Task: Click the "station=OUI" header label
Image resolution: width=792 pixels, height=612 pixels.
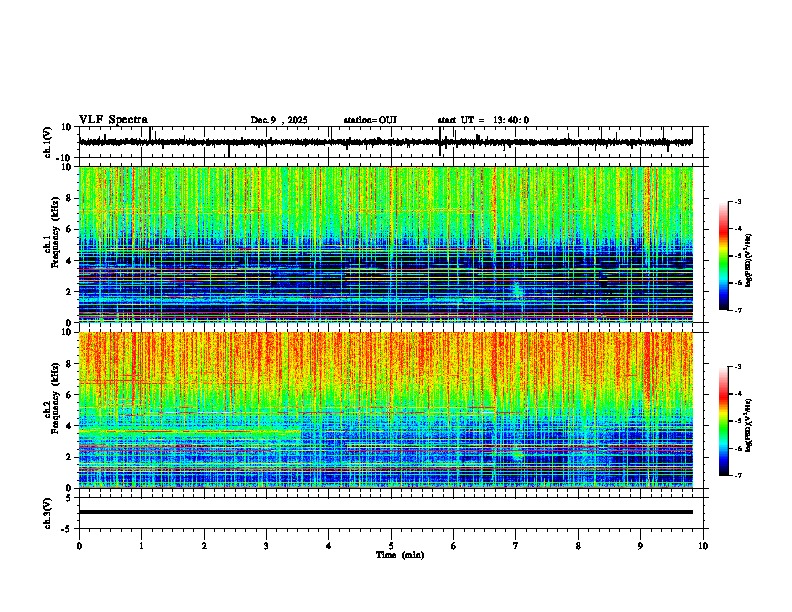Action: pos(370,120)
